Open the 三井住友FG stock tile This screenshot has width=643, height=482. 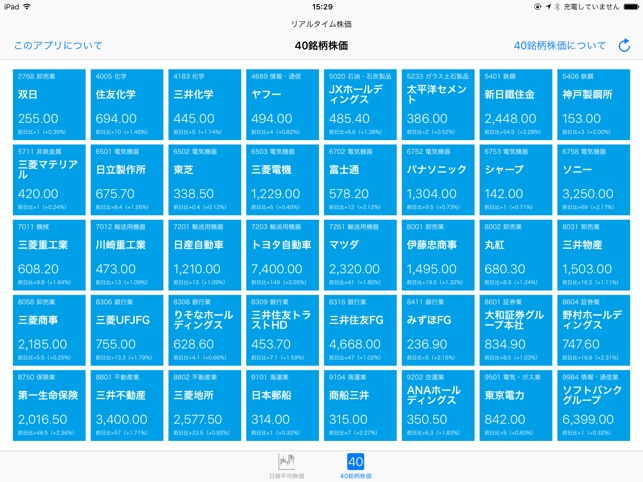[360, 330]
